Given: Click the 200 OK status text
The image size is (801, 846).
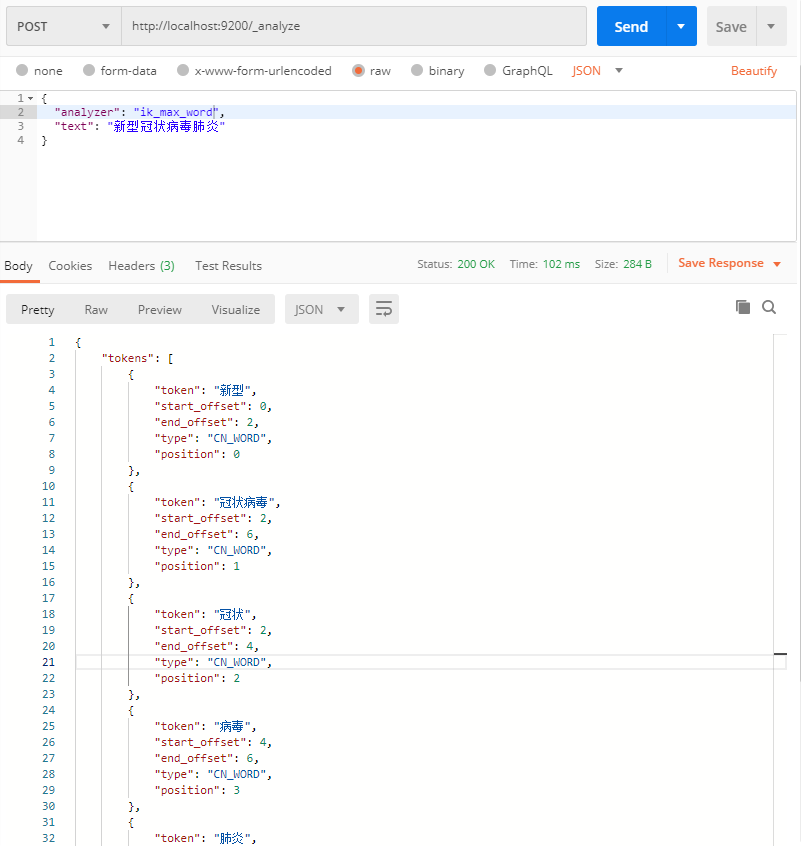Looking at the screenshot, I should pos(476,264).
